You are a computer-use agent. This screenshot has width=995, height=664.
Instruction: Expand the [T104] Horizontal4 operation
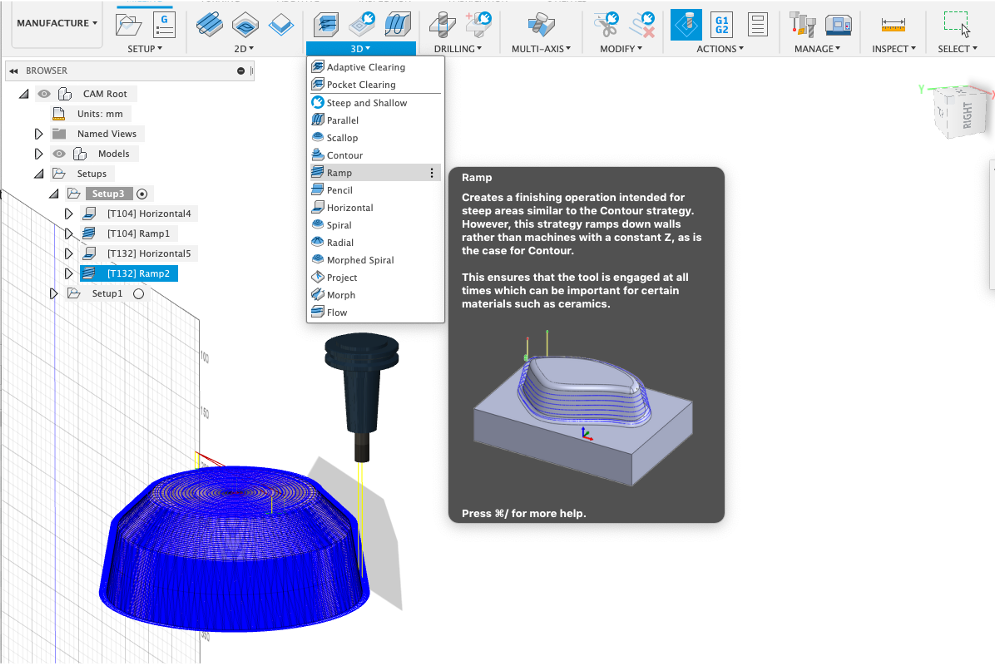click(69, 214)
